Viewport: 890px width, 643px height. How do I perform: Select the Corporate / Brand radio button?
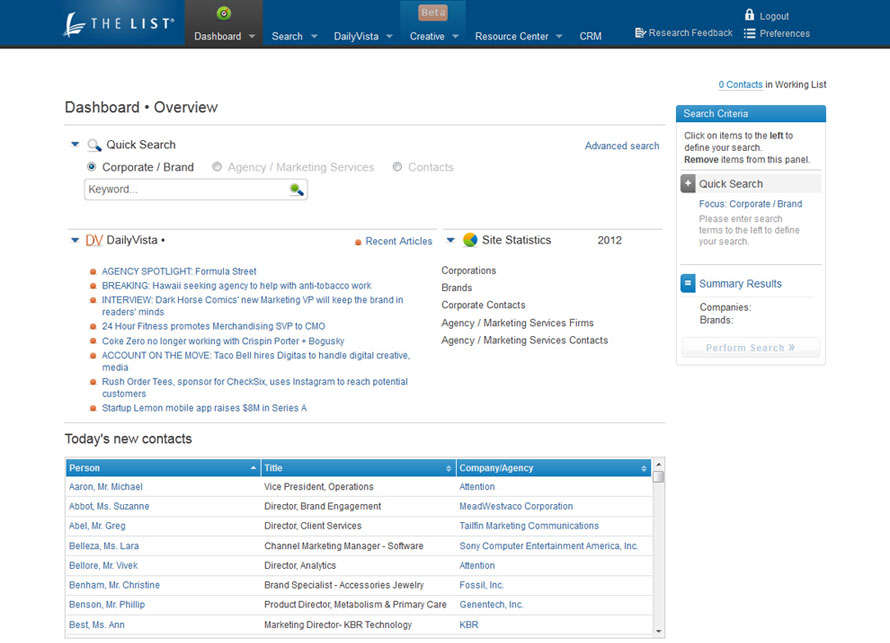pos(91,167)
